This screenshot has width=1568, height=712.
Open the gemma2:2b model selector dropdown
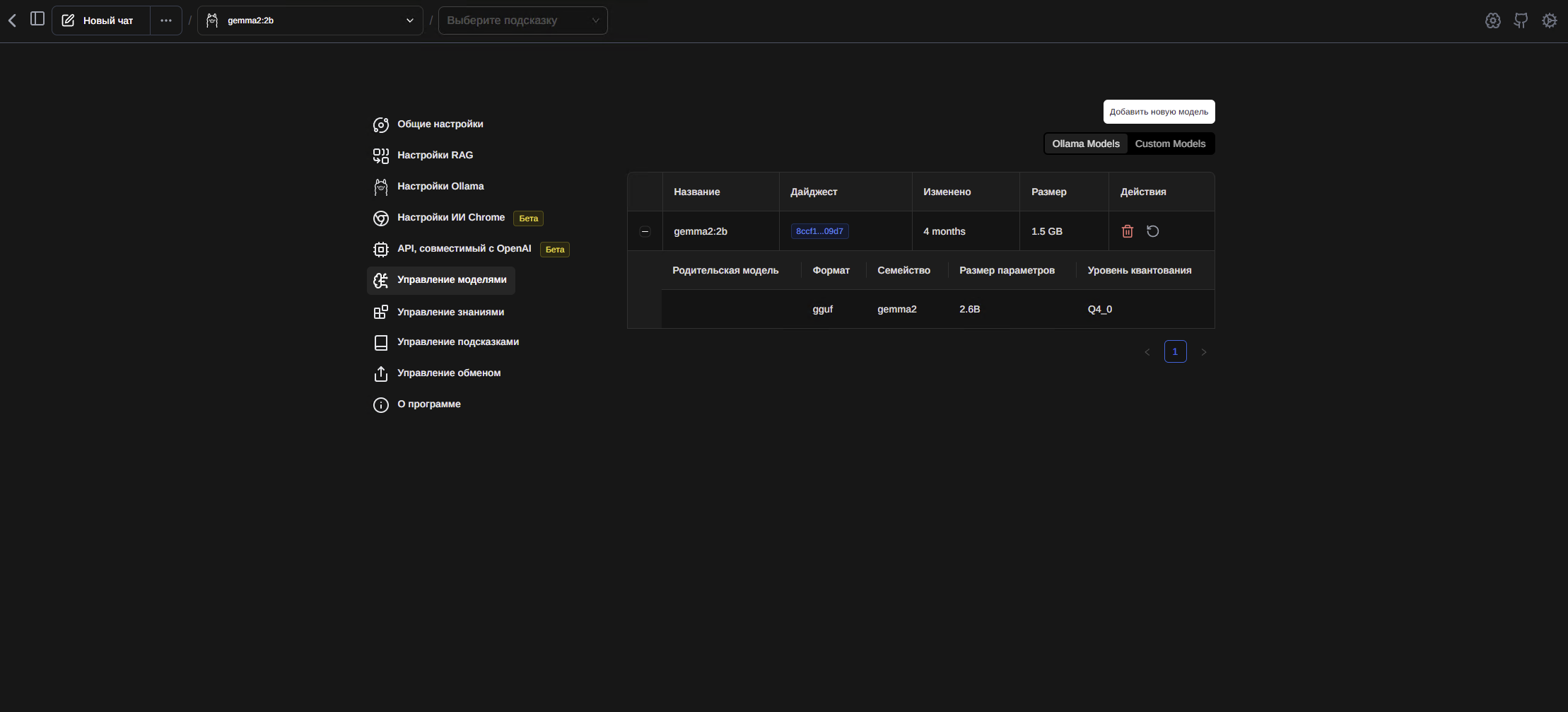click(x=310, y=21)
